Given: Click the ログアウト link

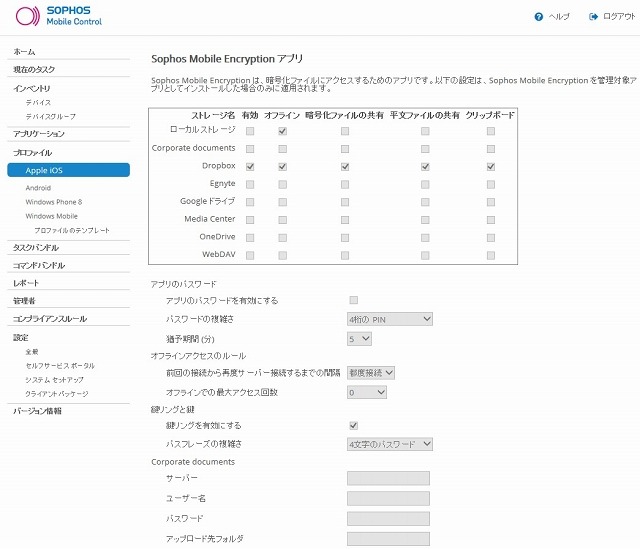Looking at the screenshot, I should [x=619, y=16].
